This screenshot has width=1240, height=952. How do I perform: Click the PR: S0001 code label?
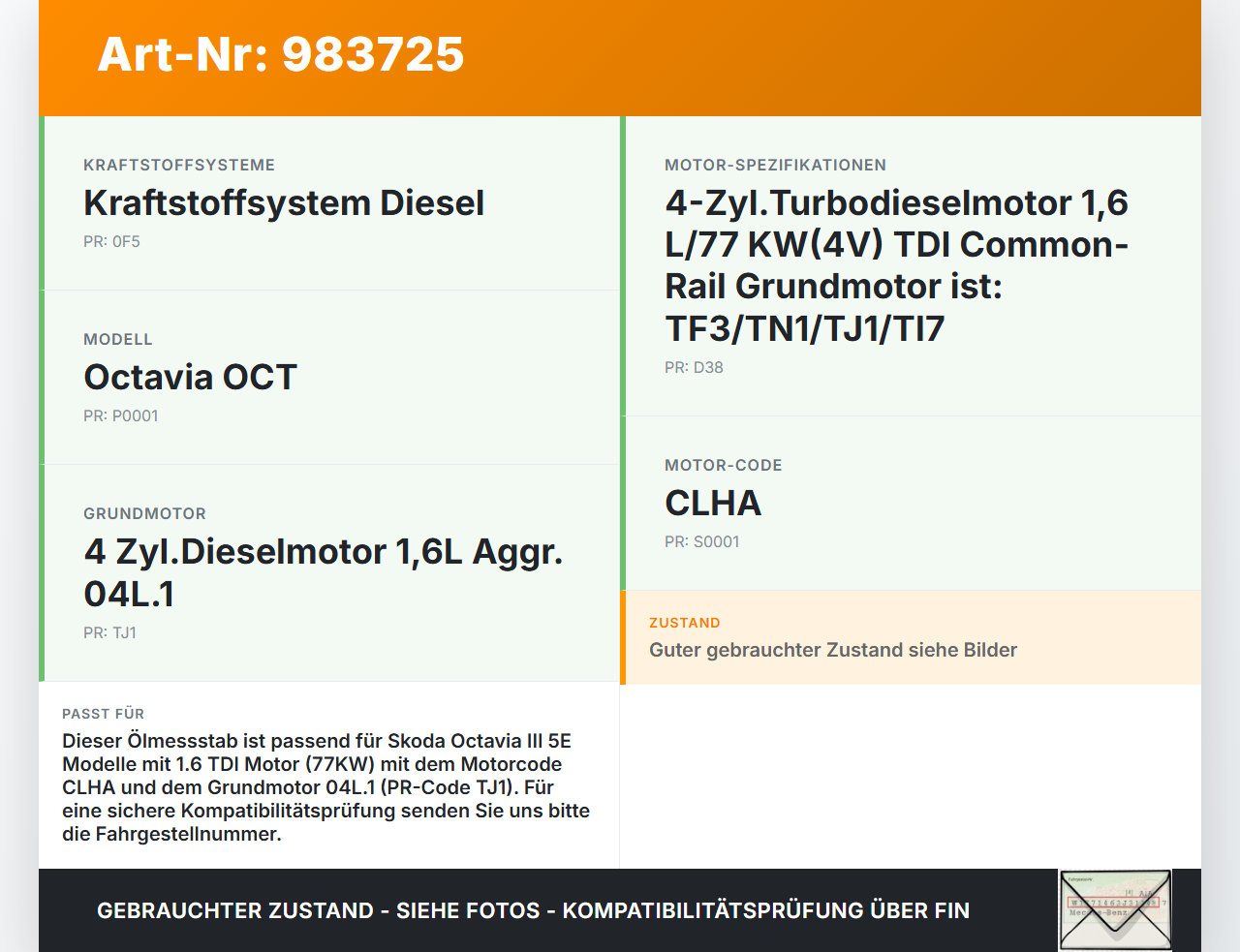[701, 542]
